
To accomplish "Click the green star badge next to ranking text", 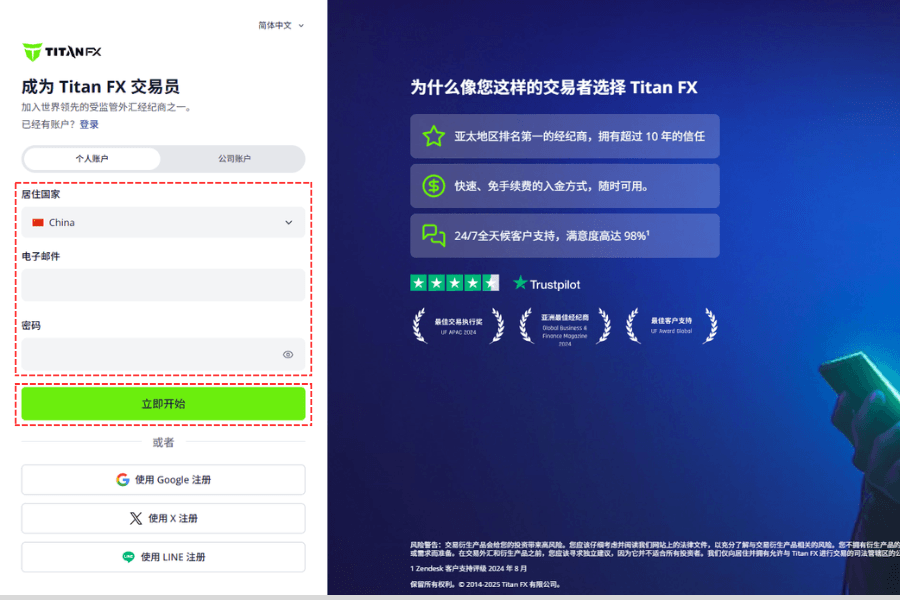I will point(434,135).
